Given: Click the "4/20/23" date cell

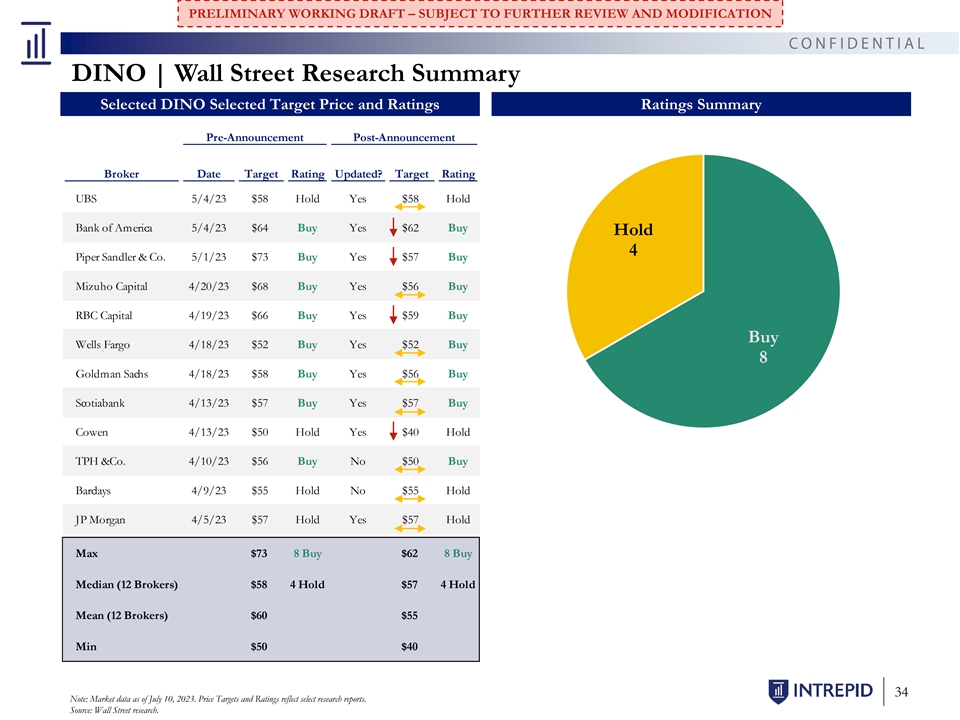Looking at the screenshot, I should pyautogui.click(x=209, y=286).
